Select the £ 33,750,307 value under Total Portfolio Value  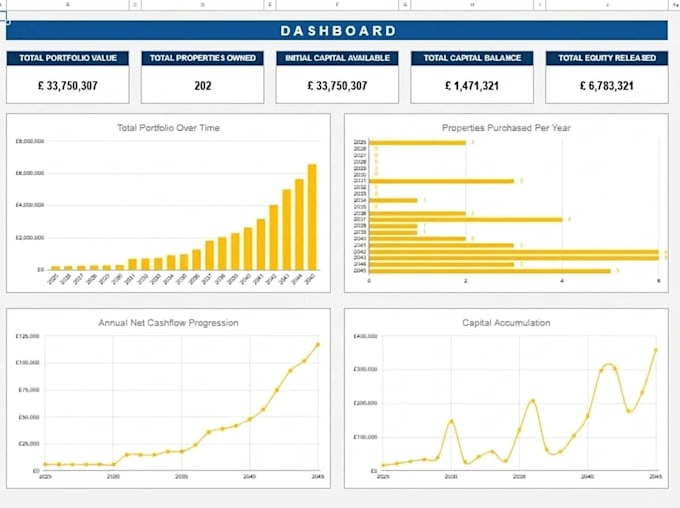pos(68,85)
